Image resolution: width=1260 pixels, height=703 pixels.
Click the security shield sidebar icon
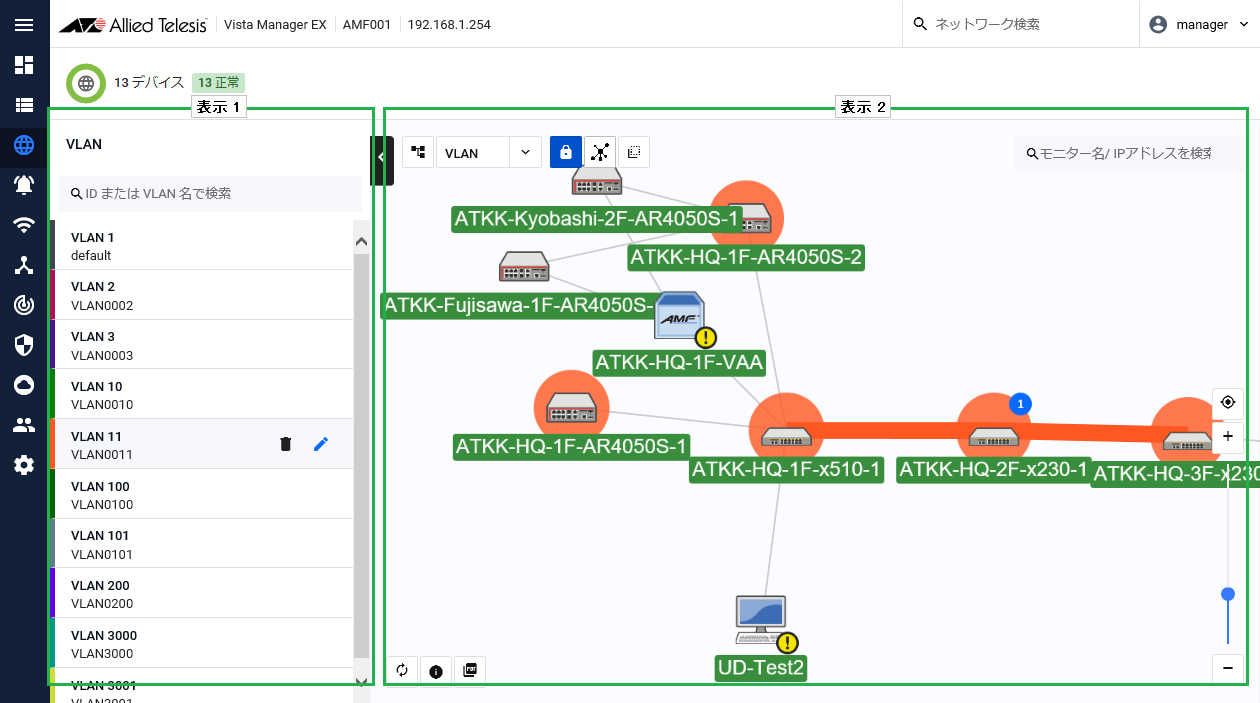tap(24, 345)
